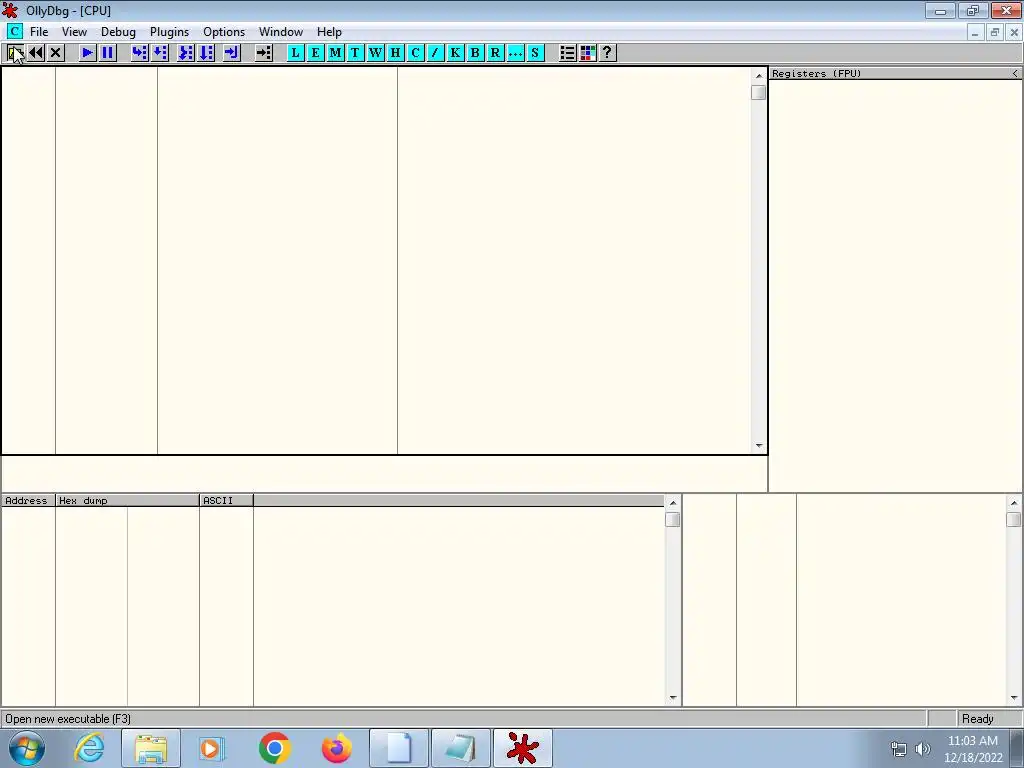This screenshot has height=768, width=1024.
Task: Launch Google Chrome from taskbar
Action: (274, 748)
